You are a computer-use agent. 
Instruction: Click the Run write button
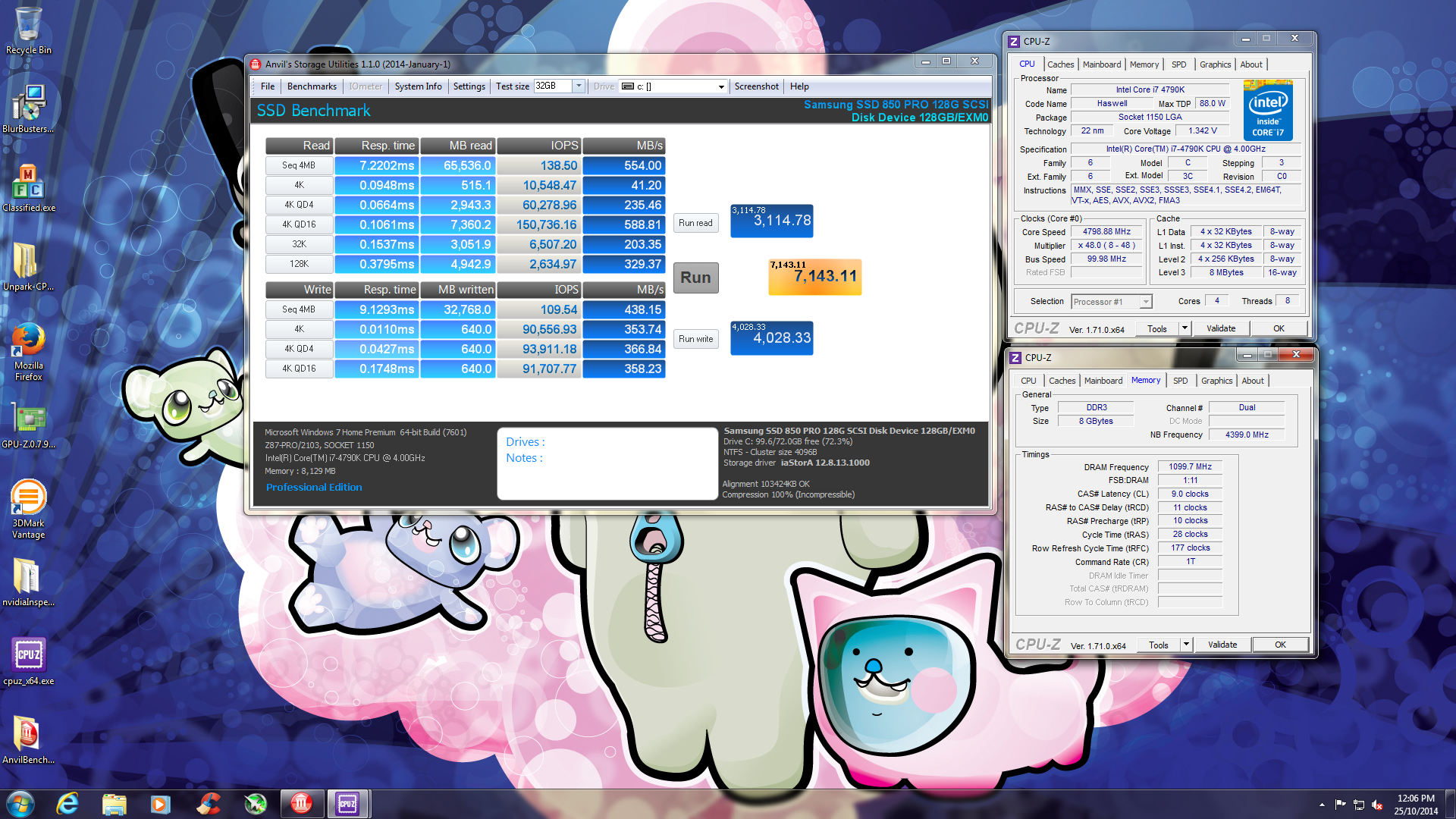coord(695,339)
